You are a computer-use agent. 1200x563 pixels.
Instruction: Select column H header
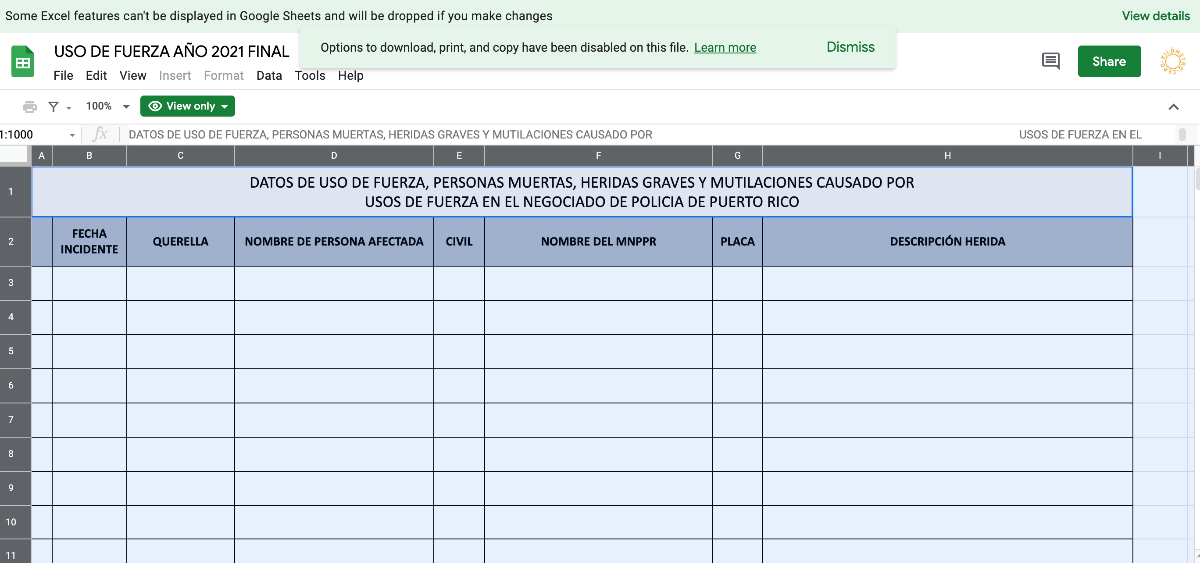(x=947, y=155)
